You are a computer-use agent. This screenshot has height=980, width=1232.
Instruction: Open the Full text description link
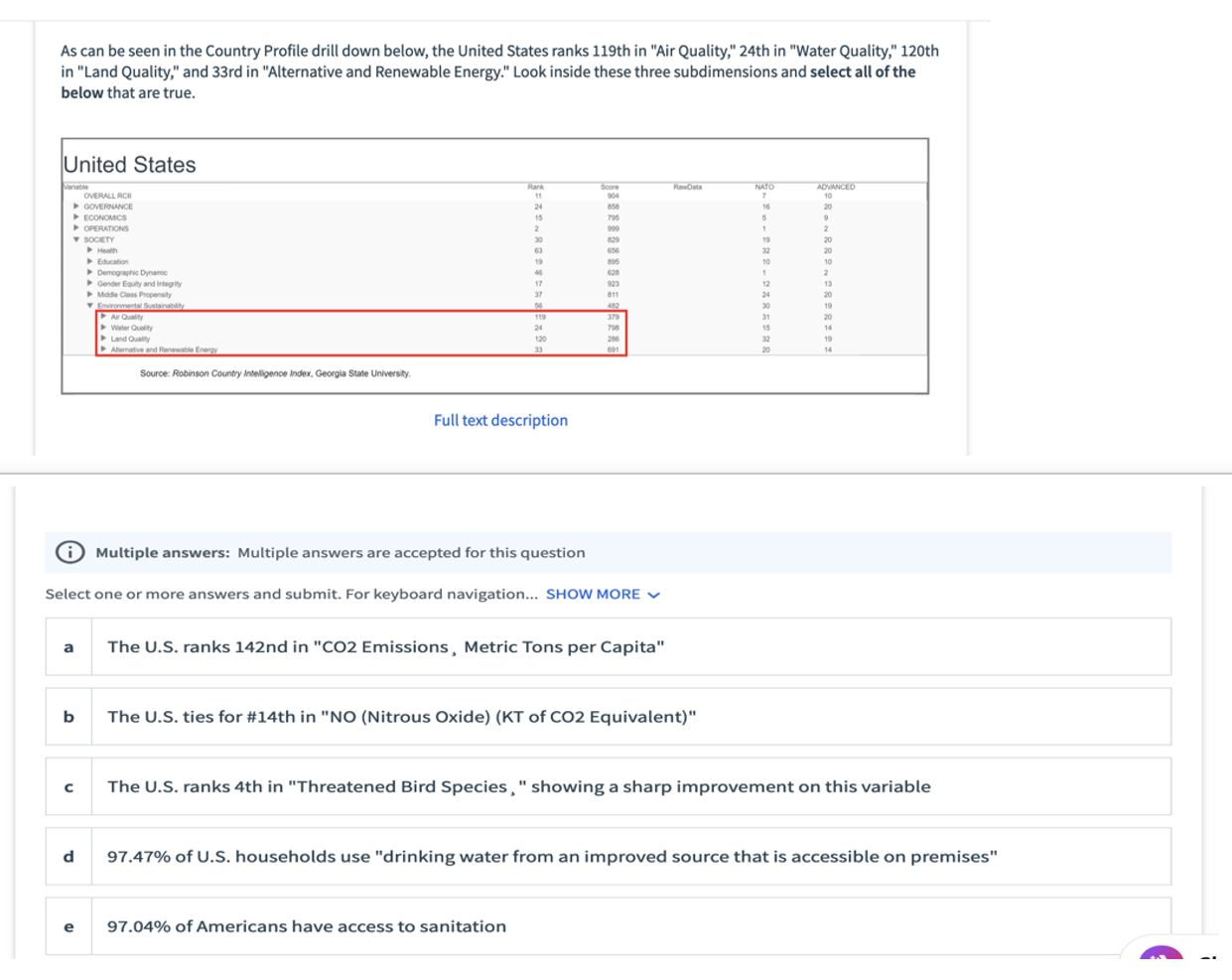(x=500, y=420)
